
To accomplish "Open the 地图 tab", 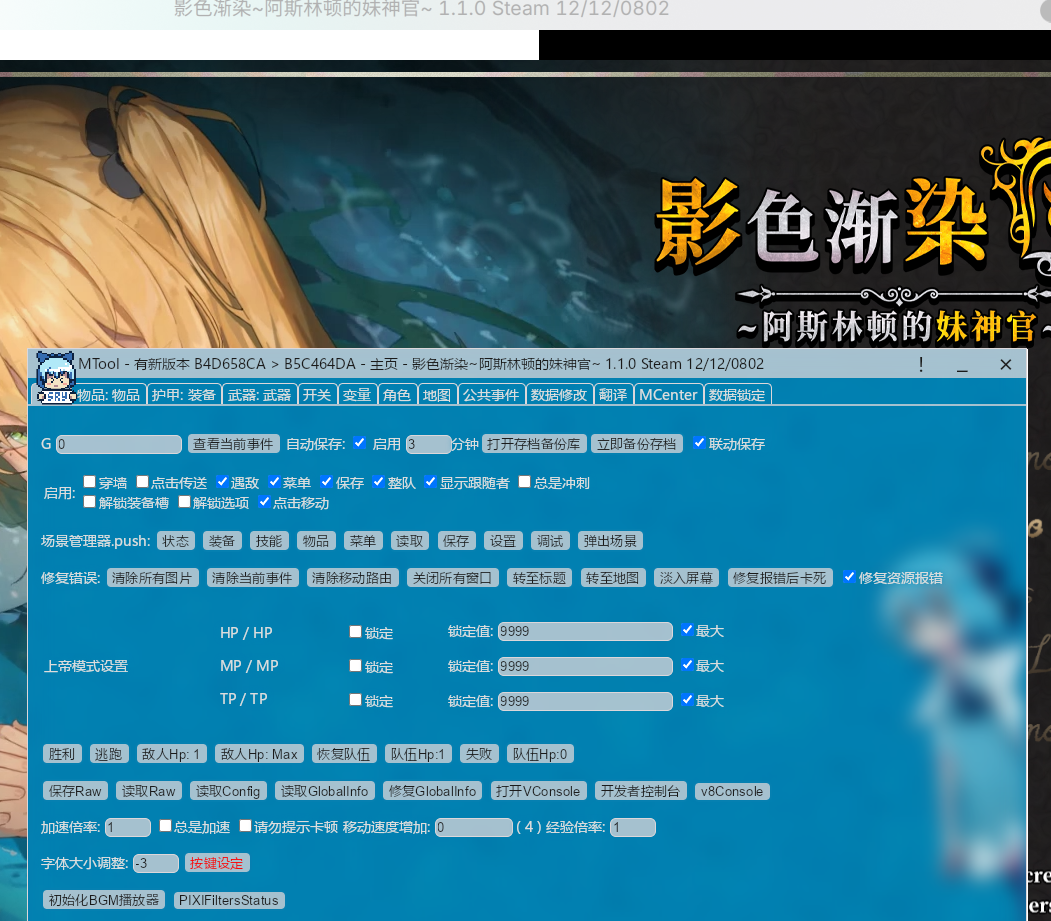I will pyautogui.click(x=437, y=394).
